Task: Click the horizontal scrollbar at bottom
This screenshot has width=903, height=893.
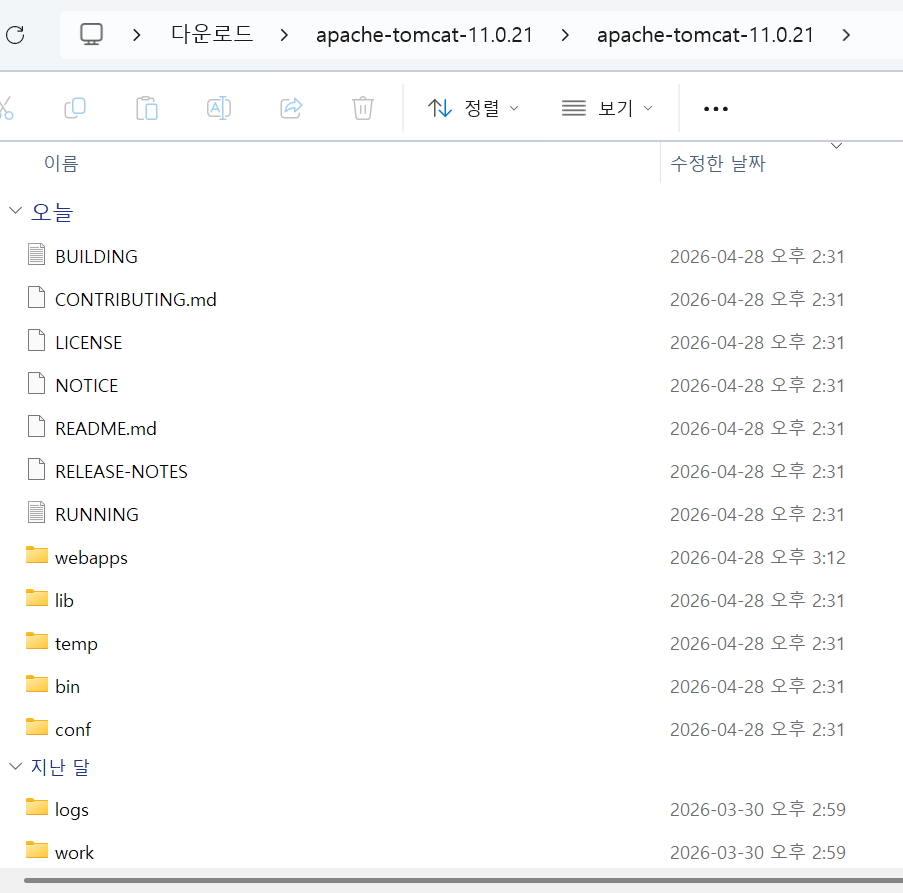Action: point(463,880)
